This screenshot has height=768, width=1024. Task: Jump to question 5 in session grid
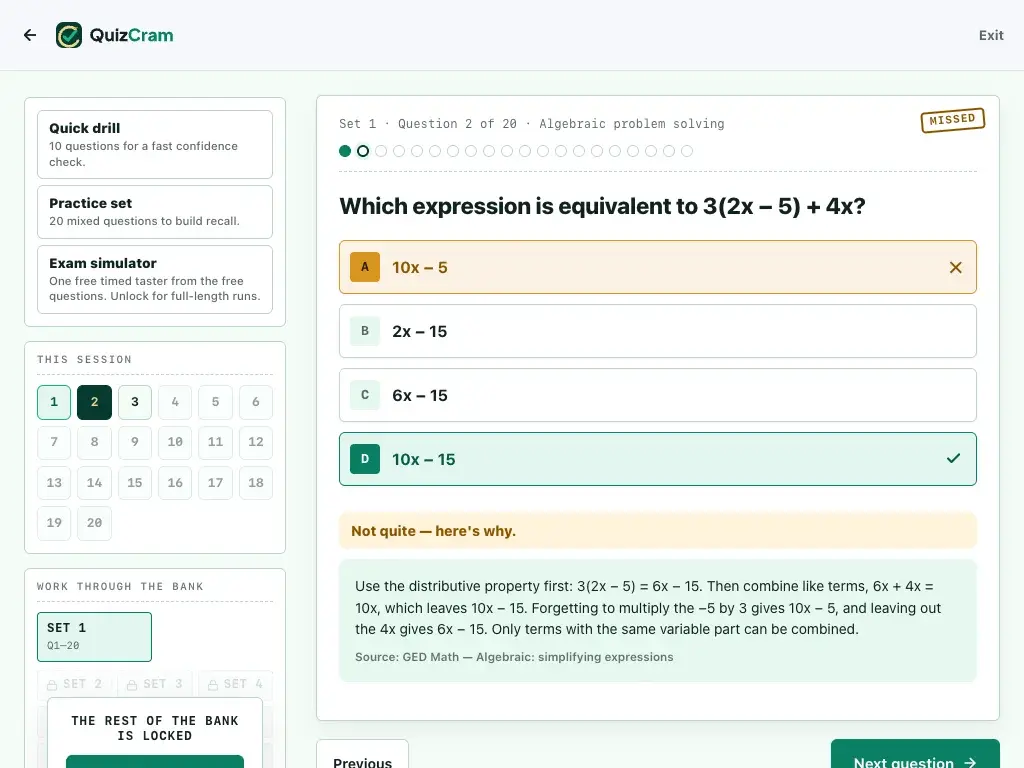216,402
